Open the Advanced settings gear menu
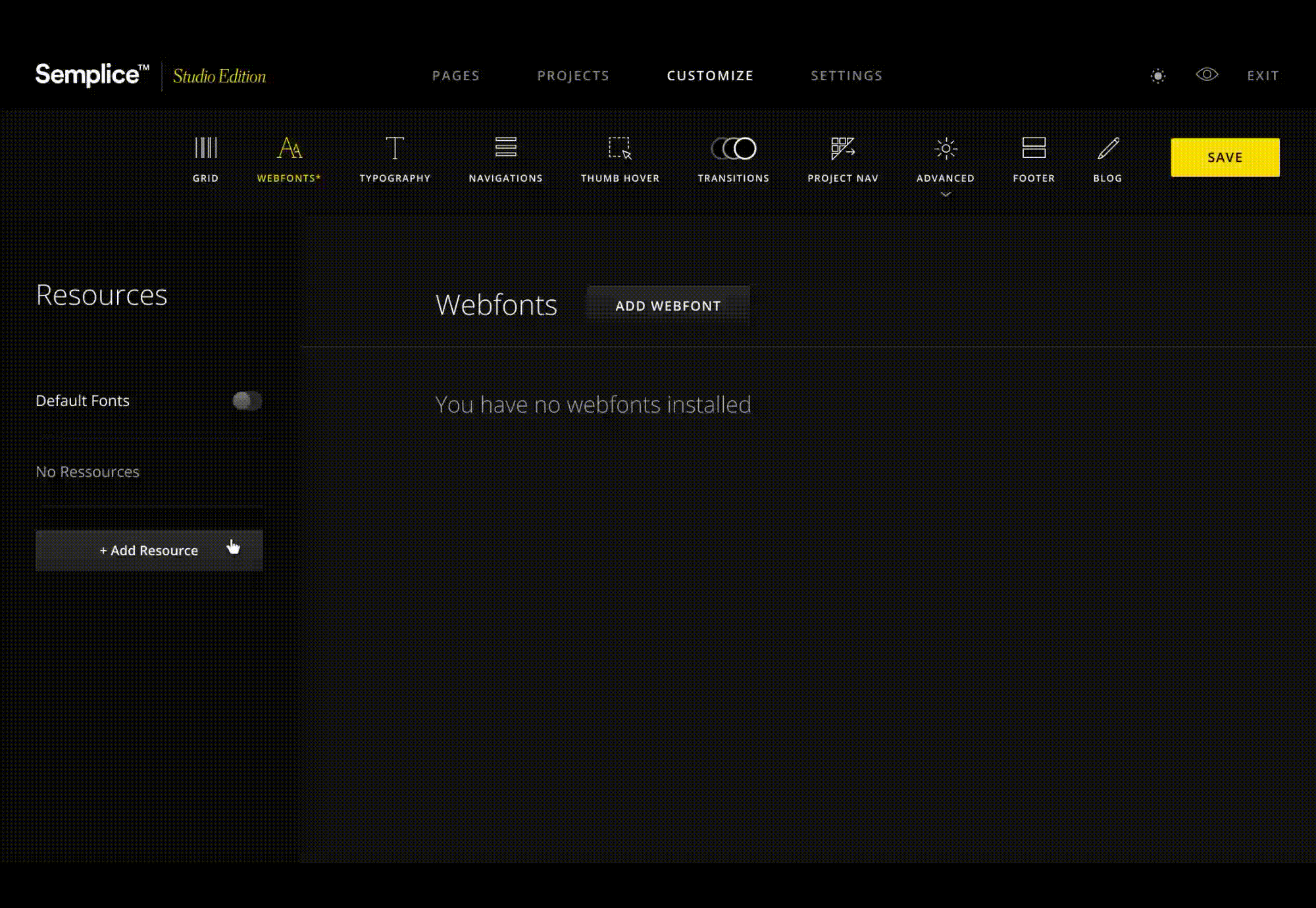Screen dimensions: 1316x908 click(x=946, y=149)
